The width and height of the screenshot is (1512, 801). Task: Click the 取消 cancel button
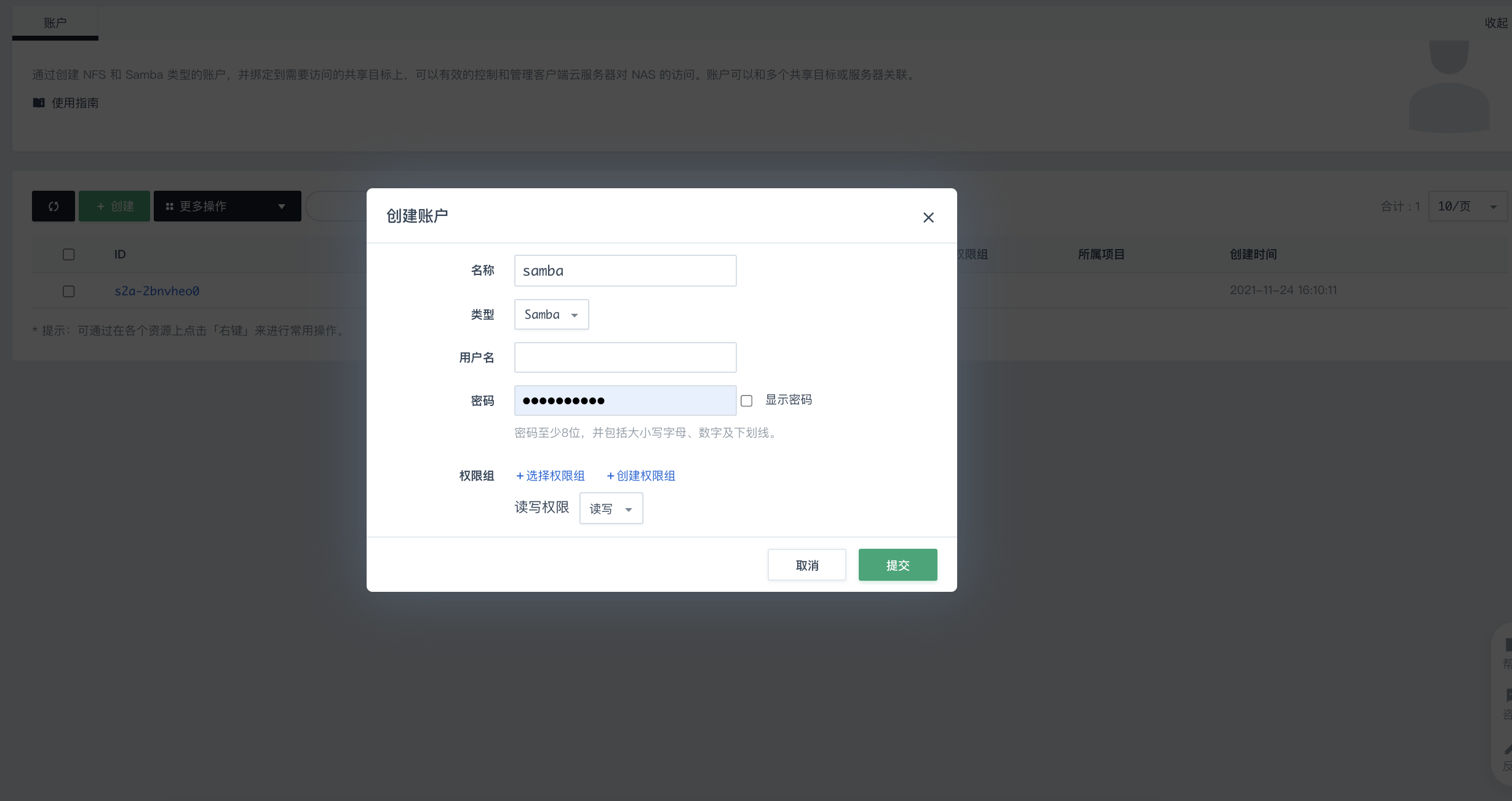pos(806,565)
